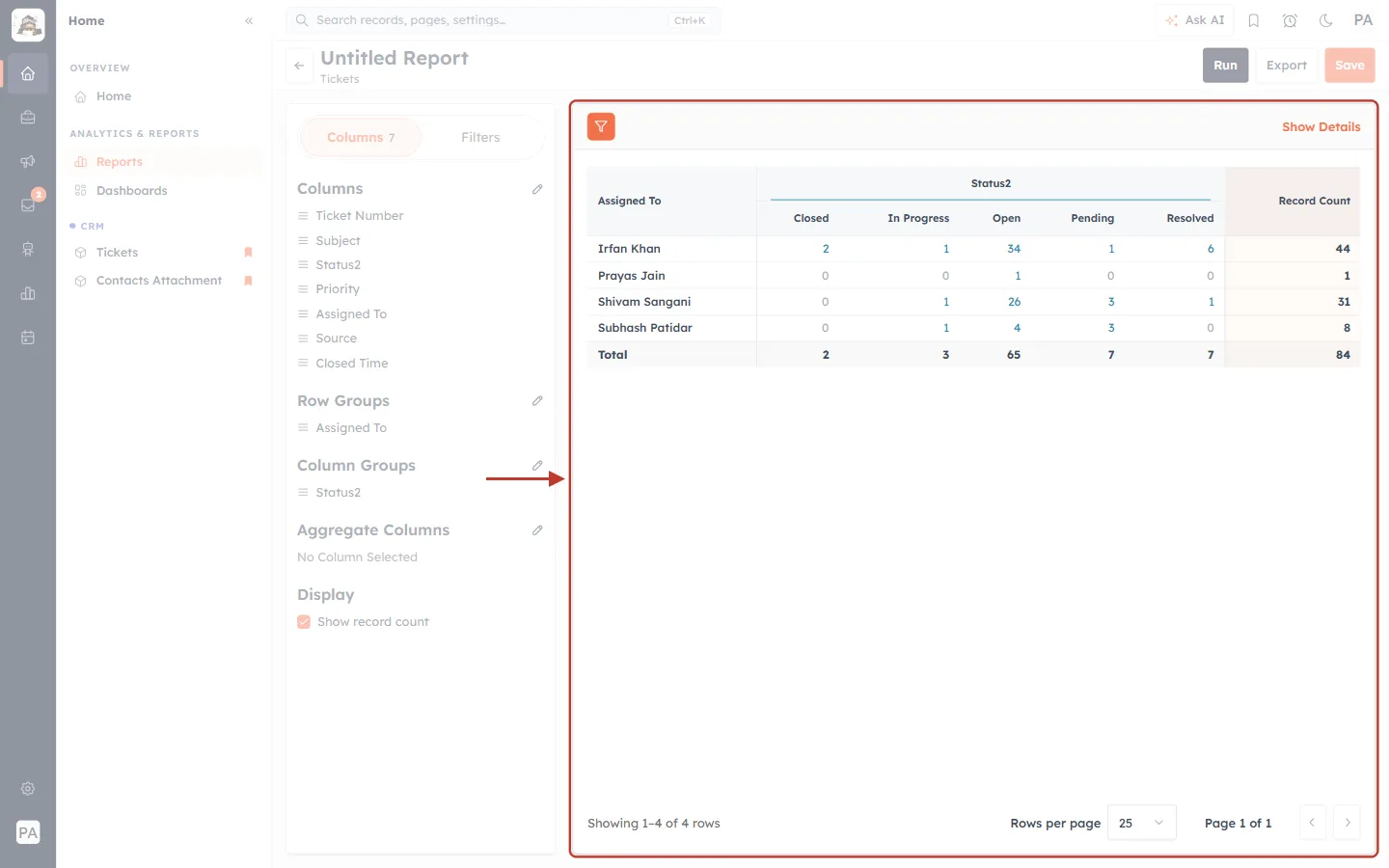Go back using the arrow beside Untitled Report
The image size is (1389, 868).
click(299, 66)
